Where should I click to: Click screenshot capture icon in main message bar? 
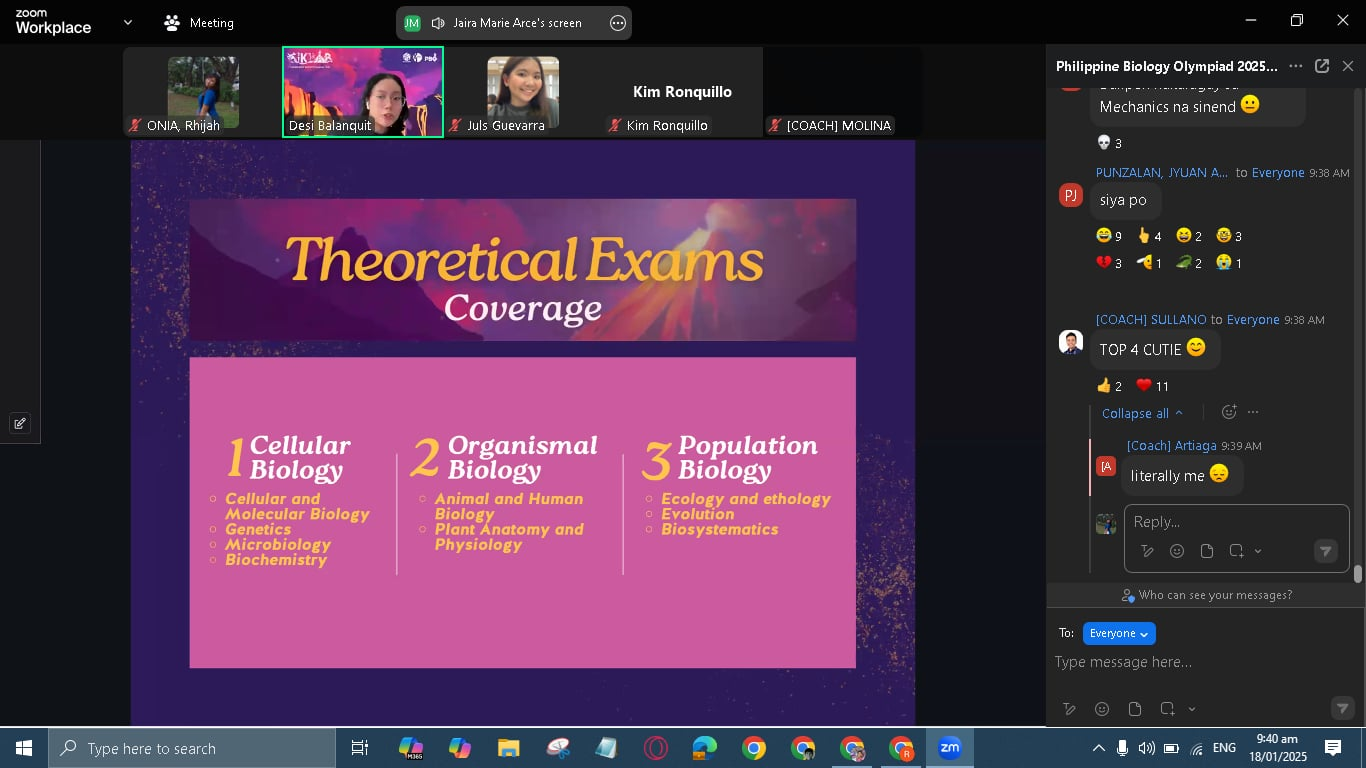(1167, 709)
